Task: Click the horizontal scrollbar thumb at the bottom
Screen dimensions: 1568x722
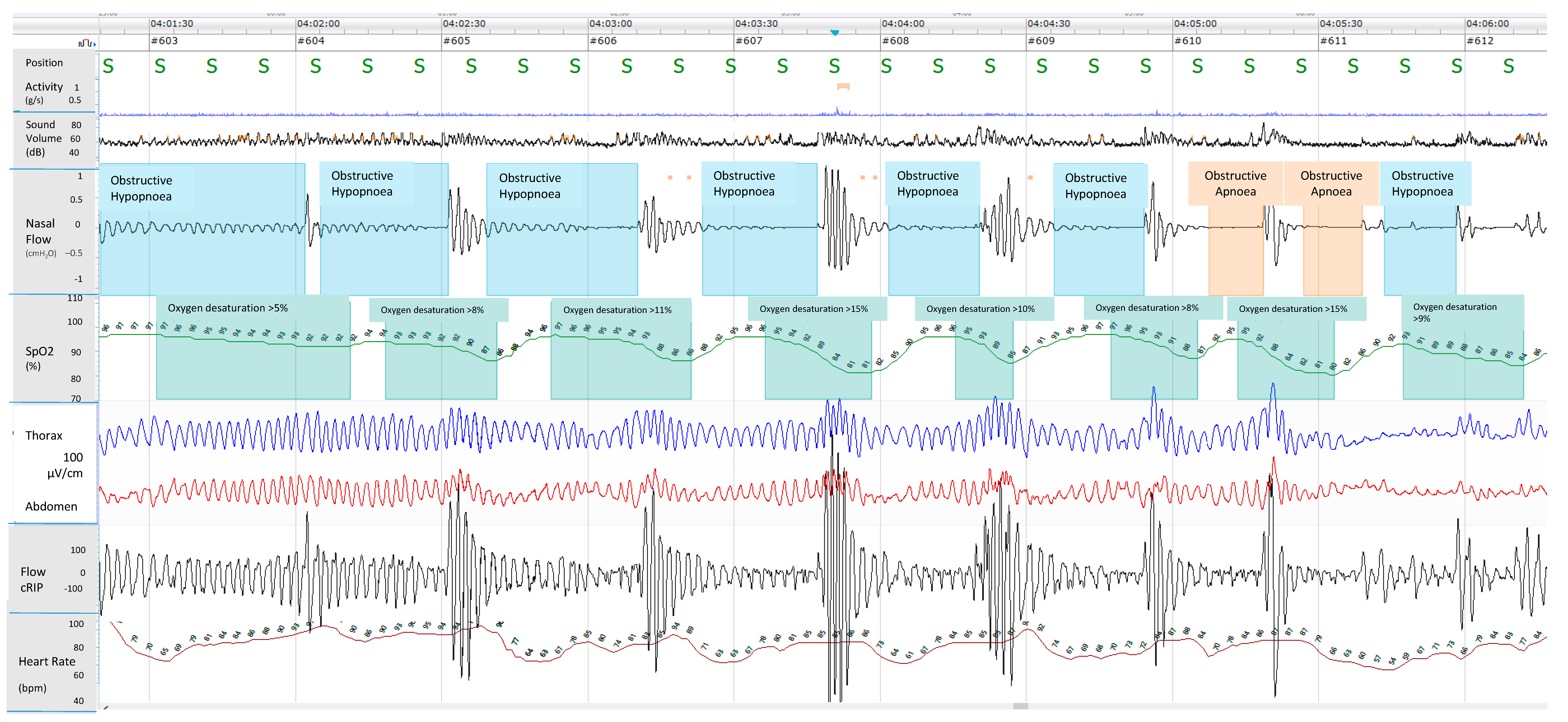Action: pyautogui.click(x=1021, y=706)
